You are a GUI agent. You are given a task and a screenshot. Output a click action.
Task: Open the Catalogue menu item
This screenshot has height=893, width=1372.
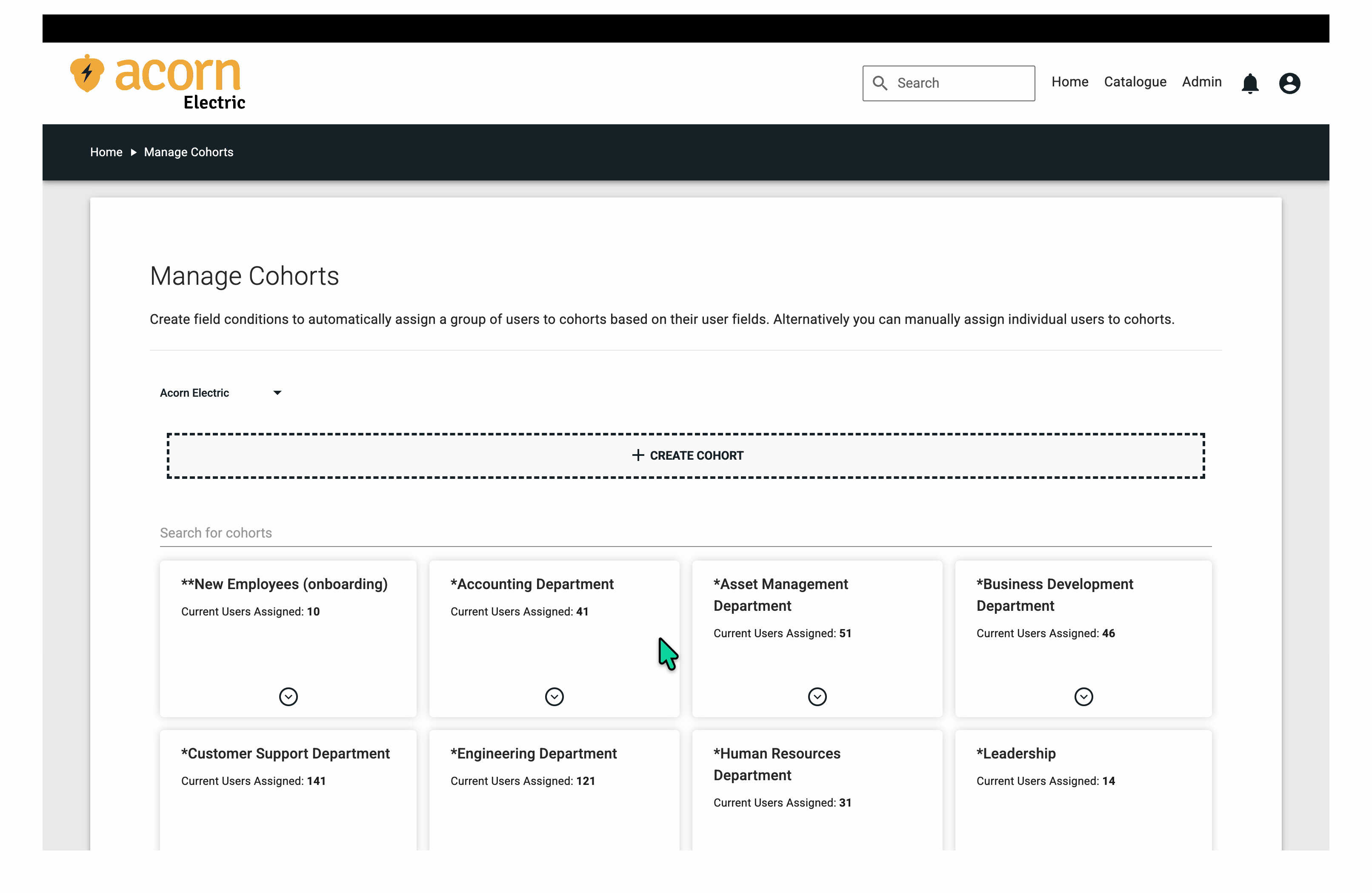click(x=1135, y=82)
